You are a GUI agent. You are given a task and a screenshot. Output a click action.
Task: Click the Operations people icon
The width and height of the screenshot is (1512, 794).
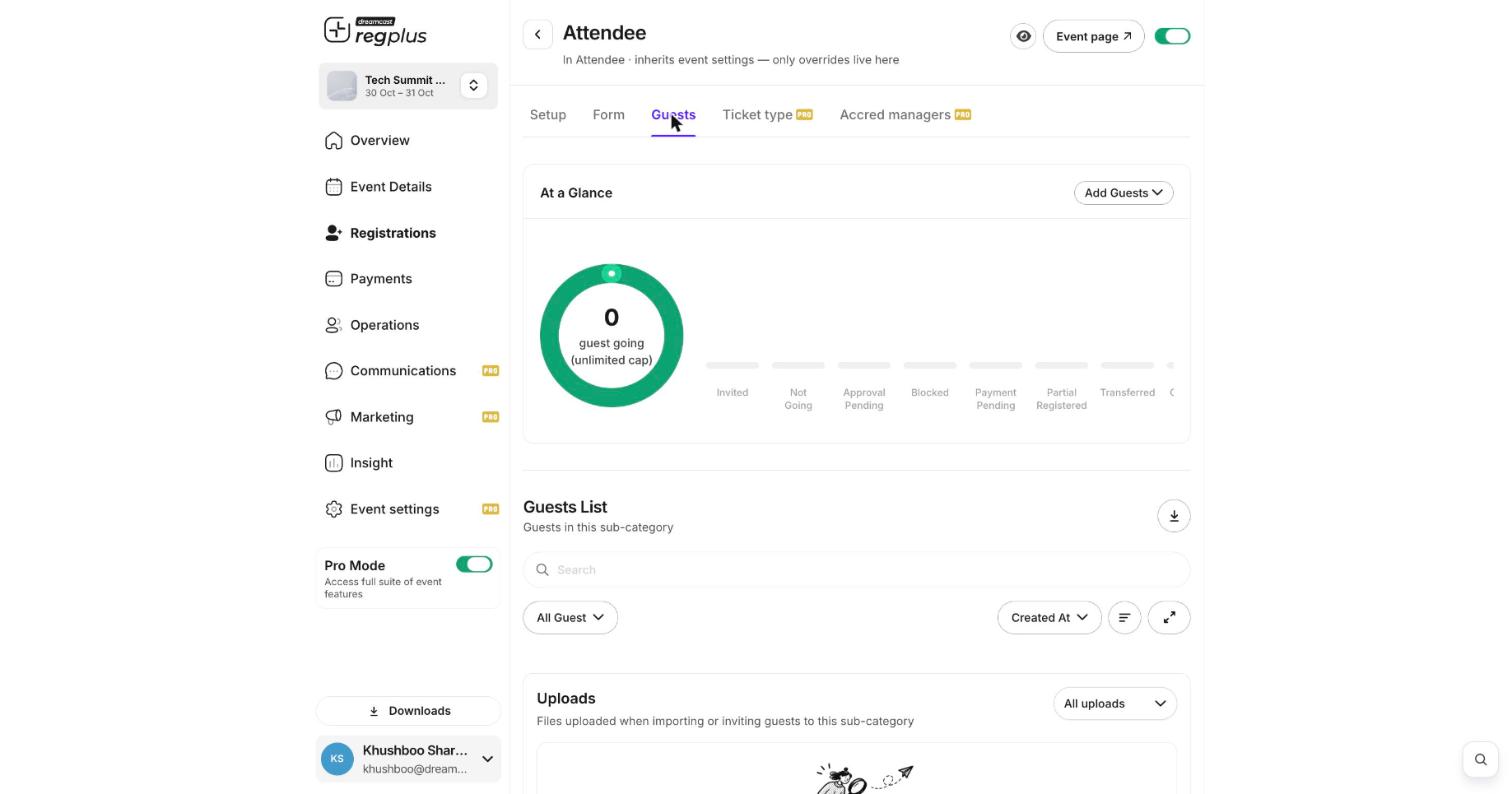pos(334,325)
